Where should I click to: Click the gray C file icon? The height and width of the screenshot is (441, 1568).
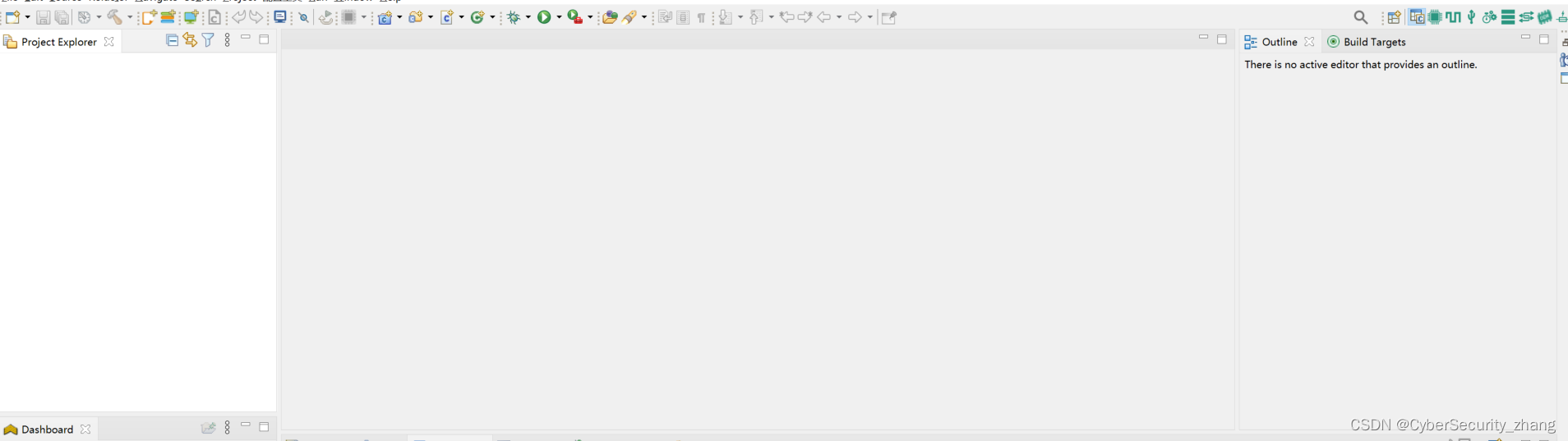pos(214,17)
